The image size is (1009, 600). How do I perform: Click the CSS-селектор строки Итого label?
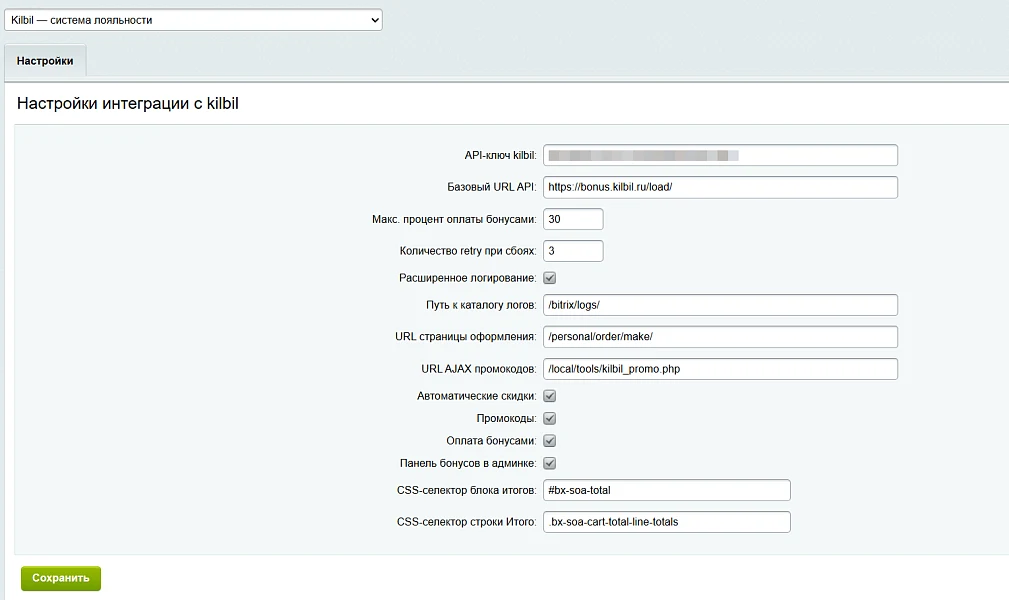tap(467, 522)
